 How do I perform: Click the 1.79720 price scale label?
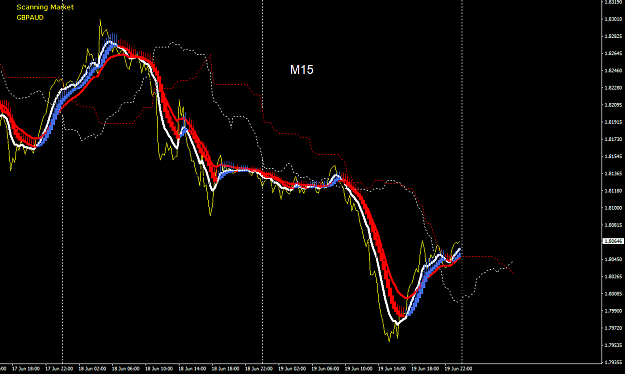(613, 328)
